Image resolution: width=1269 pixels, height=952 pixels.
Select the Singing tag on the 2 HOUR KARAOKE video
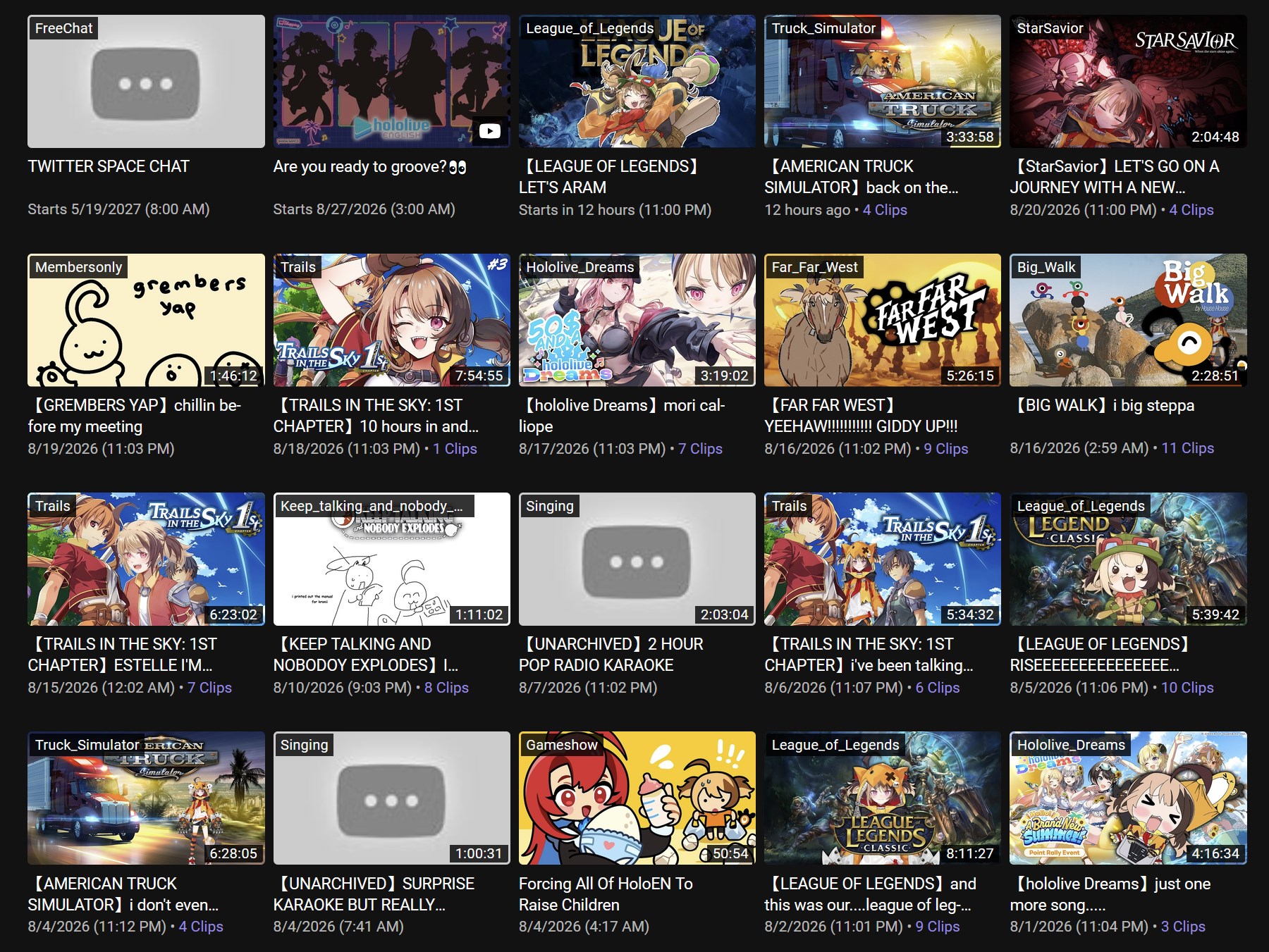549,506
